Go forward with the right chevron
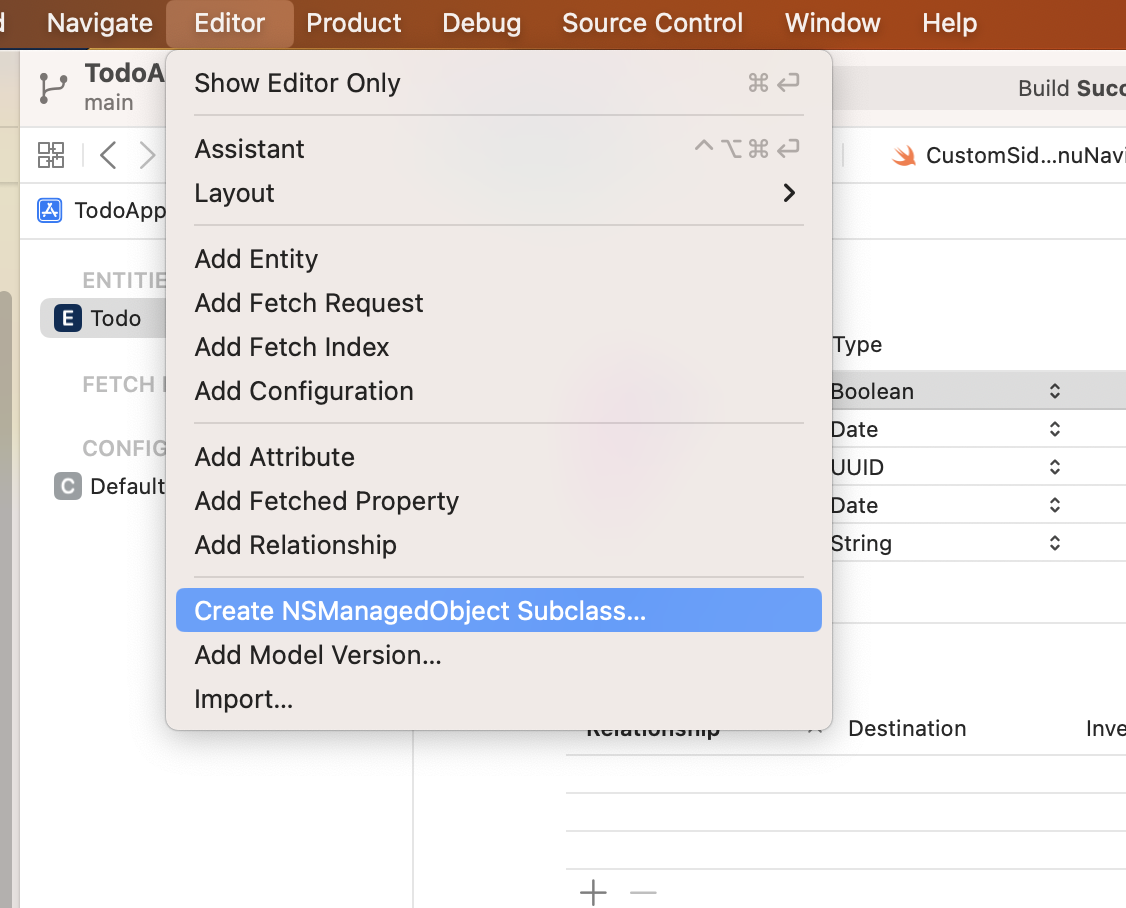This screenshot has width=1126, height=908. [x=147, y=154]
